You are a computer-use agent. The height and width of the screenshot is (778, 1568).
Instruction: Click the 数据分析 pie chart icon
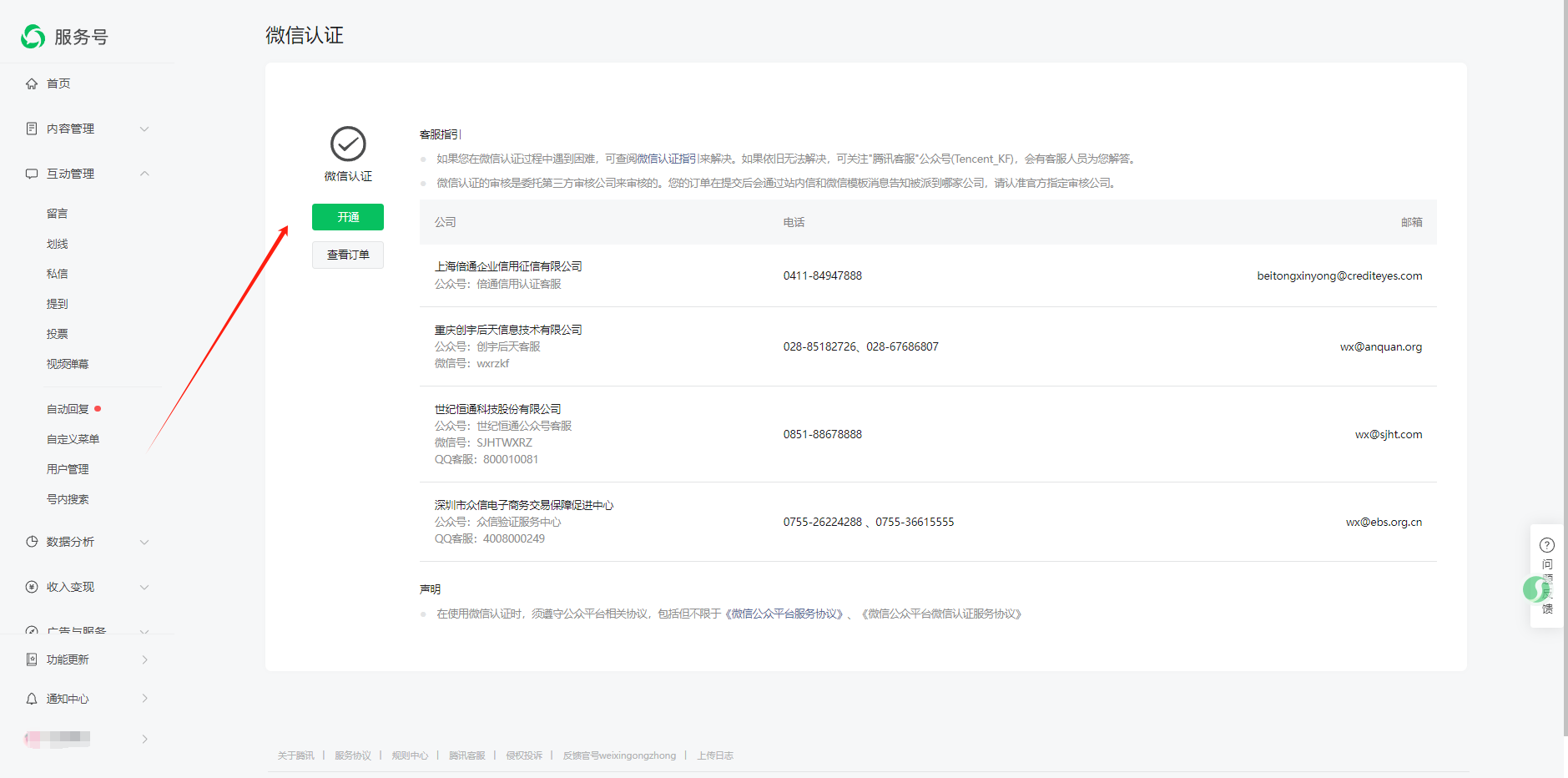click(32, 542)
